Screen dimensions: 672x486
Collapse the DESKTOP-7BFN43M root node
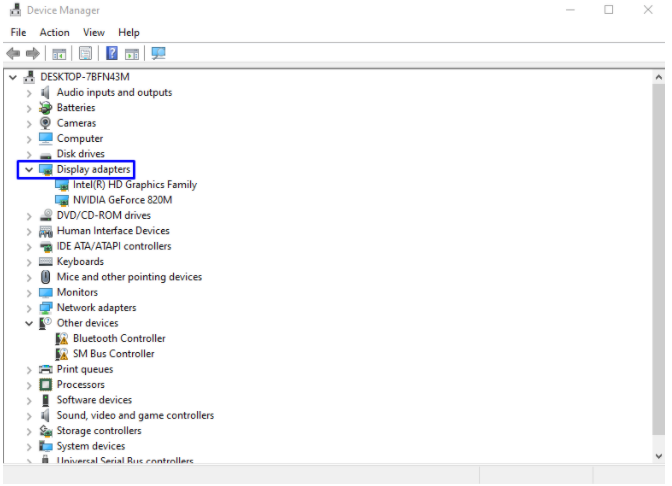pos(13,78)
